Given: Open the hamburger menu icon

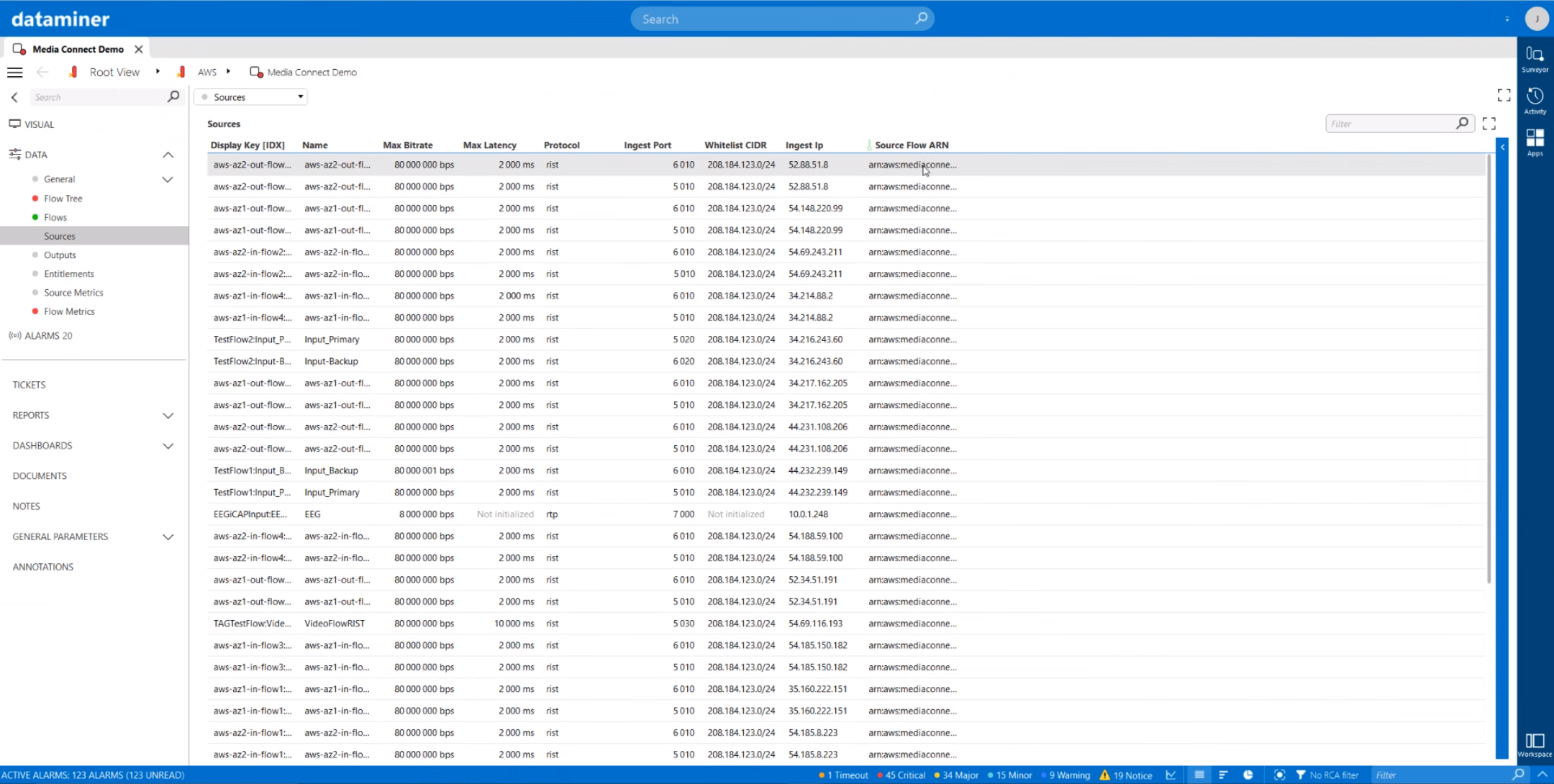Looking at the screenshot, I should pyautogui.click(x=14, y=72).
